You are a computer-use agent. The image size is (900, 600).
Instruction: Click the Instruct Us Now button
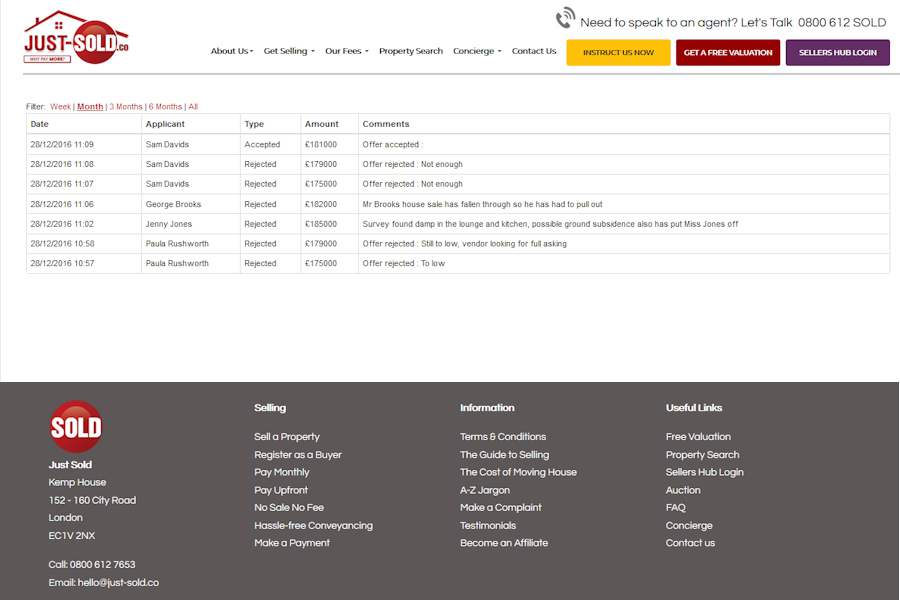[618, 52]
